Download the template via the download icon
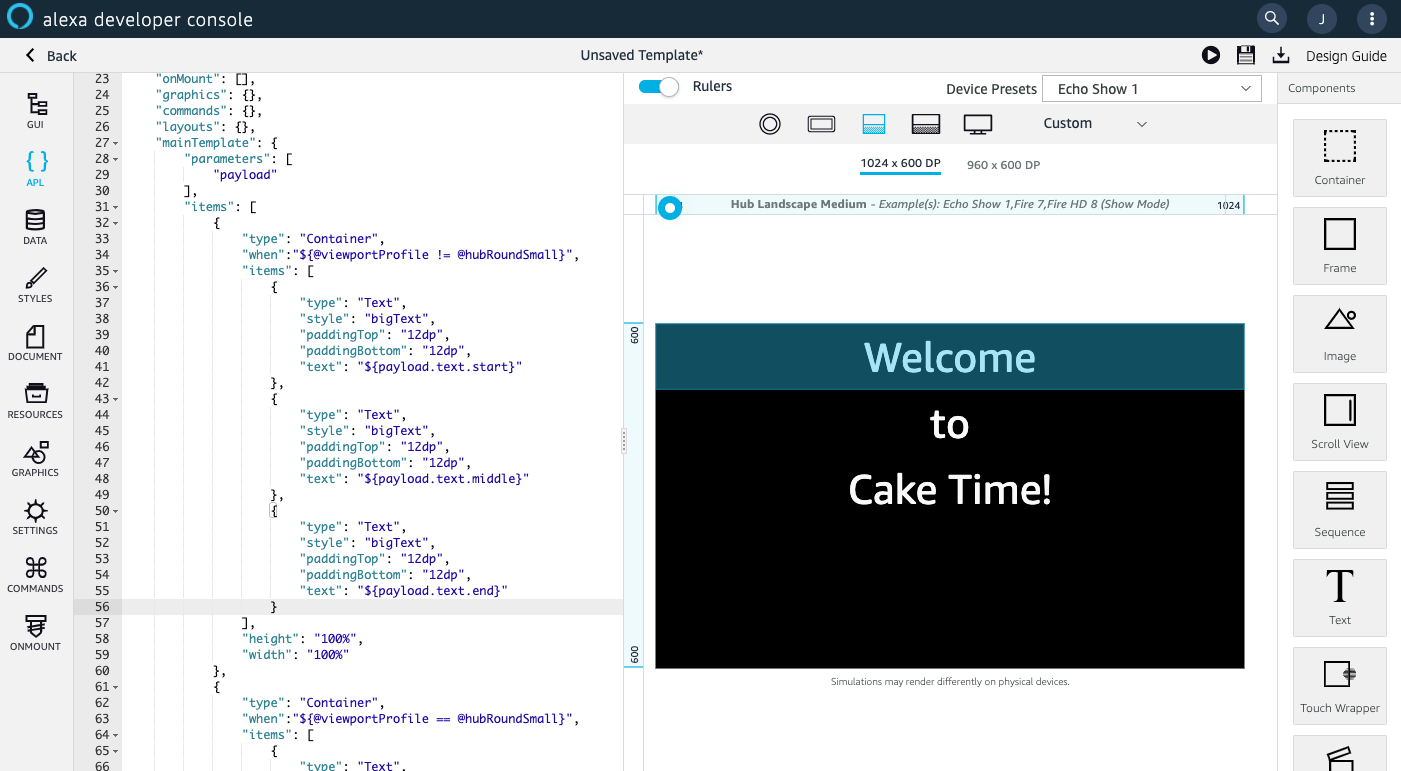 click(1281, 55)
